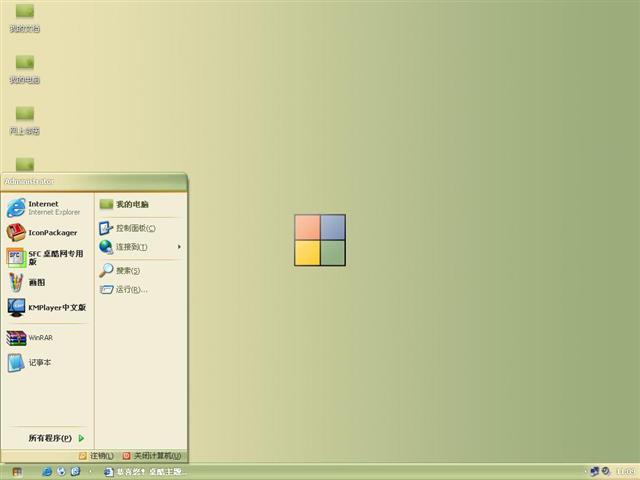Open the 我的电脑 desktop icon
This screenshot has width=640, height=480.
[24, 69]
